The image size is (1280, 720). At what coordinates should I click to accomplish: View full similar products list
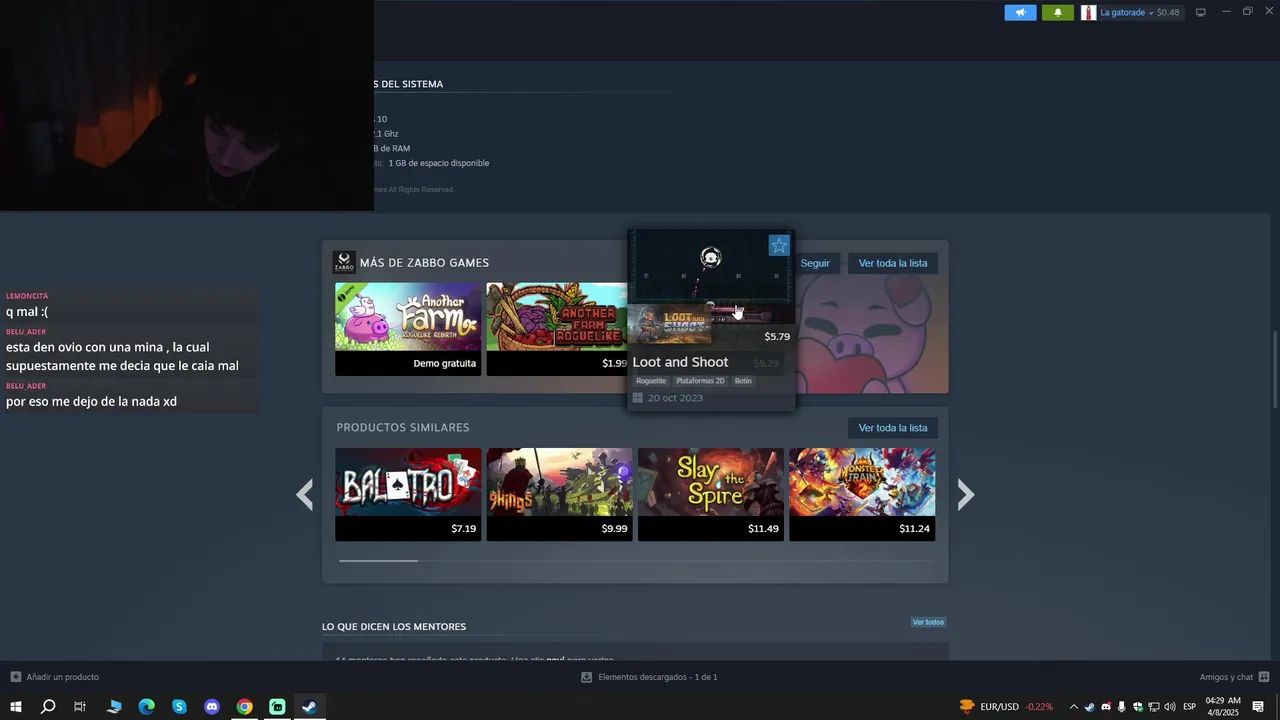(892, 428)
